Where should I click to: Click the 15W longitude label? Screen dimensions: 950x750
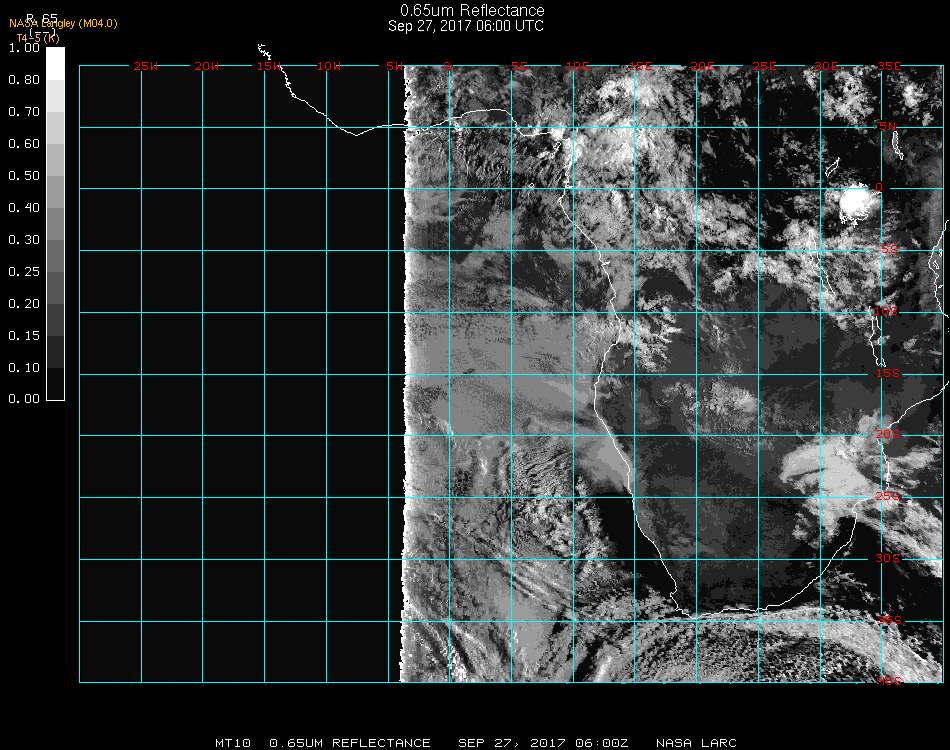point(269,66)
